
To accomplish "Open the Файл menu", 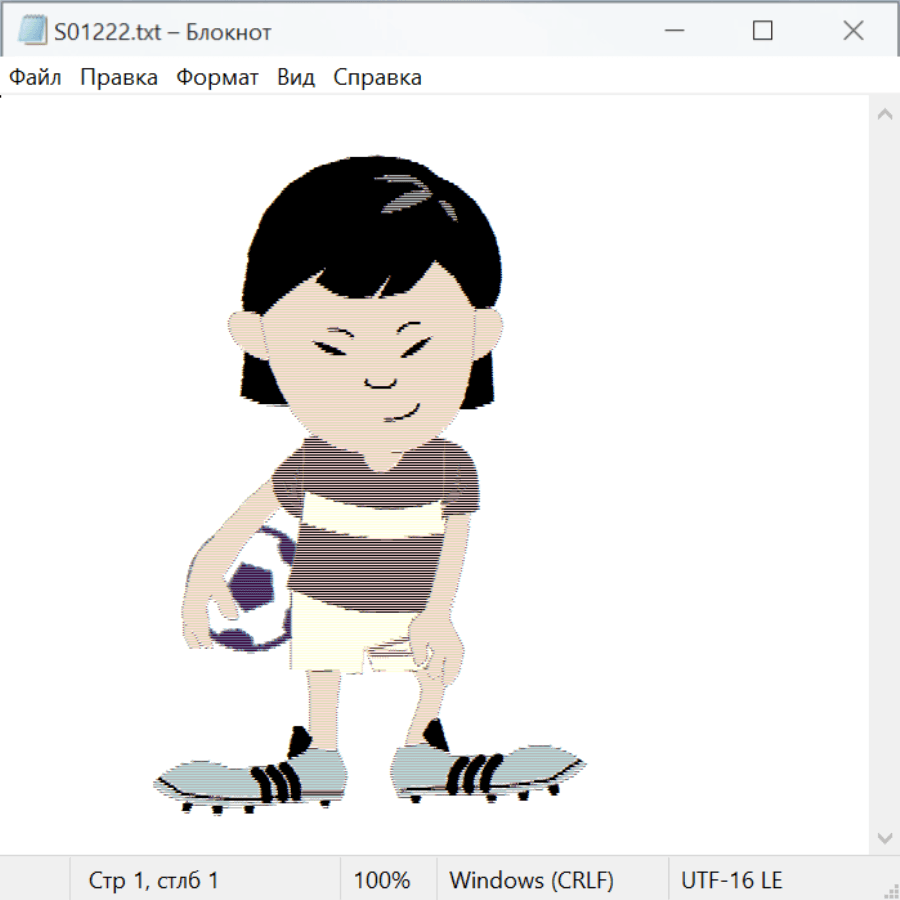I will pos(35,78).
